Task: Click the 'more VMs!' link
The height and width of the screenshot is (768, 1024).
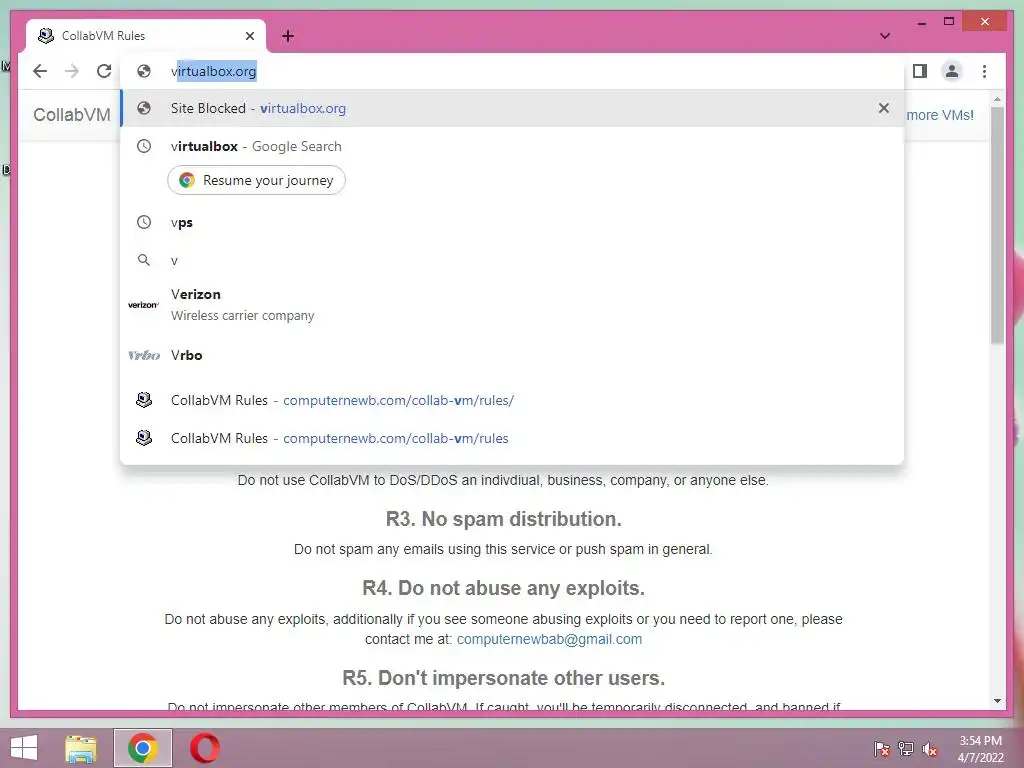Action: click(940, 115)
